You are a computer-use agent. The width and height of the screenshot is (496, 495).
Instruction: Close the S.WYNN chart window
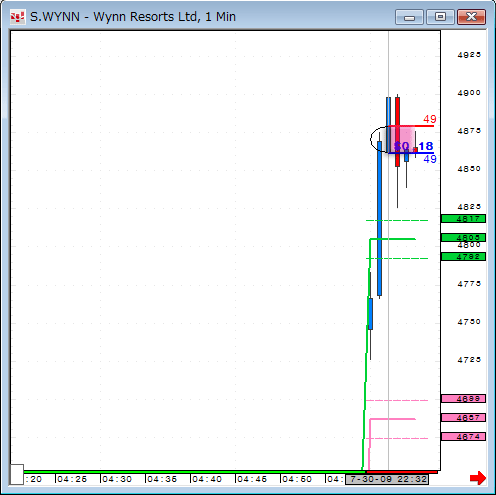[x=471, y=17]
